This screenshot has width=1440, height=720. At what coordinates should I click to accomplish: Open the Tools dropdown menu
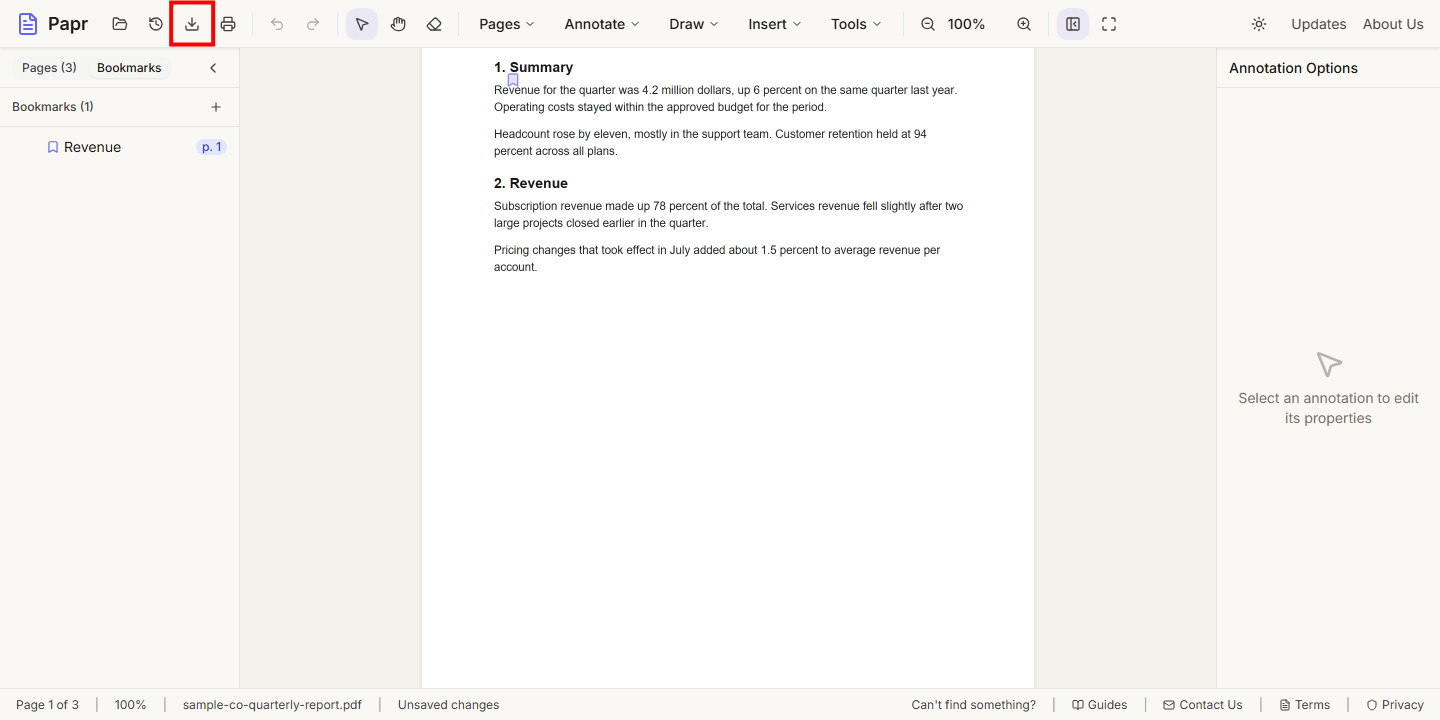pyautogui.click(x=857, y=24)
